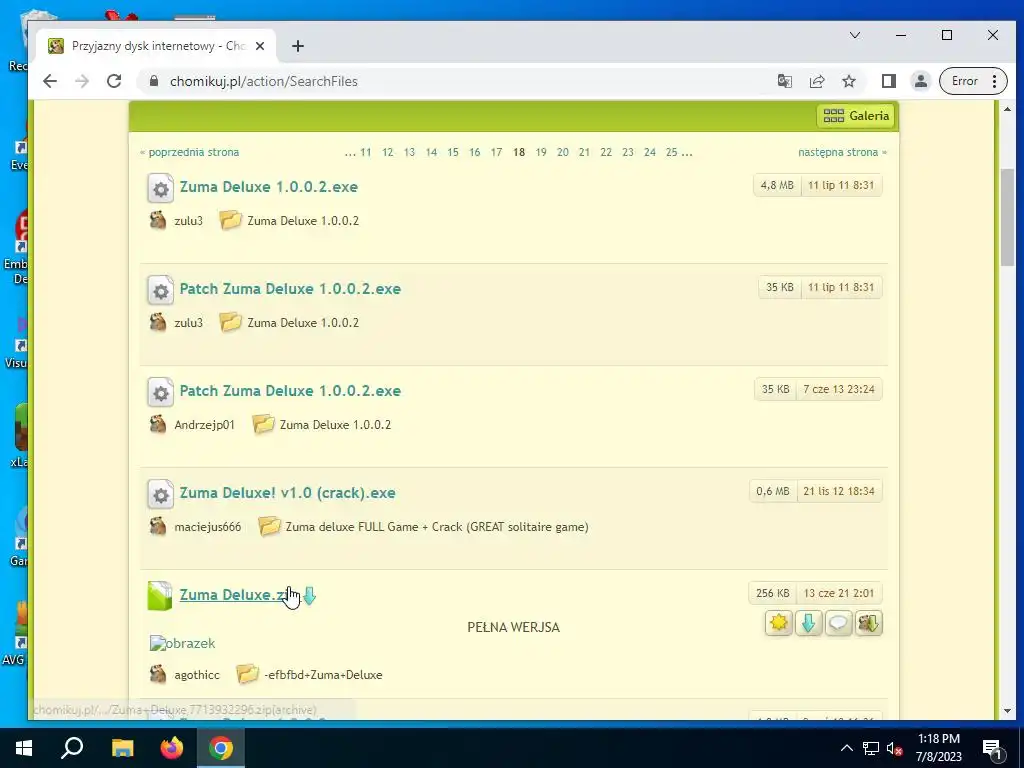Open Patch Zuma Deluxe 1.0.0.2.exe by zulu3
Image resolution: width=1024 pixels, height=768 pixels.
pyautogui.click(x=290, y=289)
